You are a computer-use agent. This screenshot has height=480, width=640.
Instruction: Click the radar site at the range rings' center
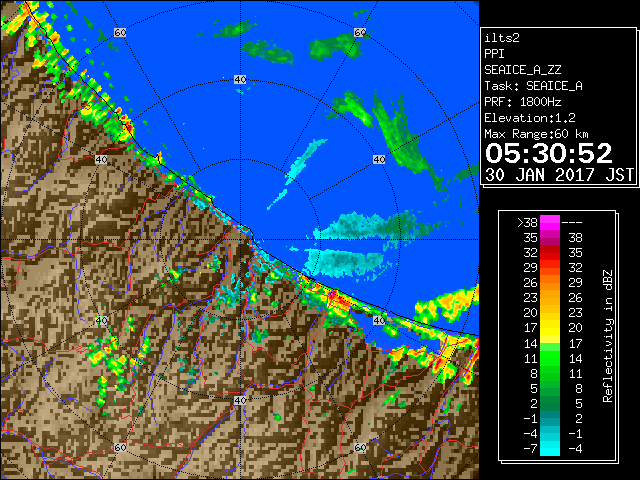(240, 240)
